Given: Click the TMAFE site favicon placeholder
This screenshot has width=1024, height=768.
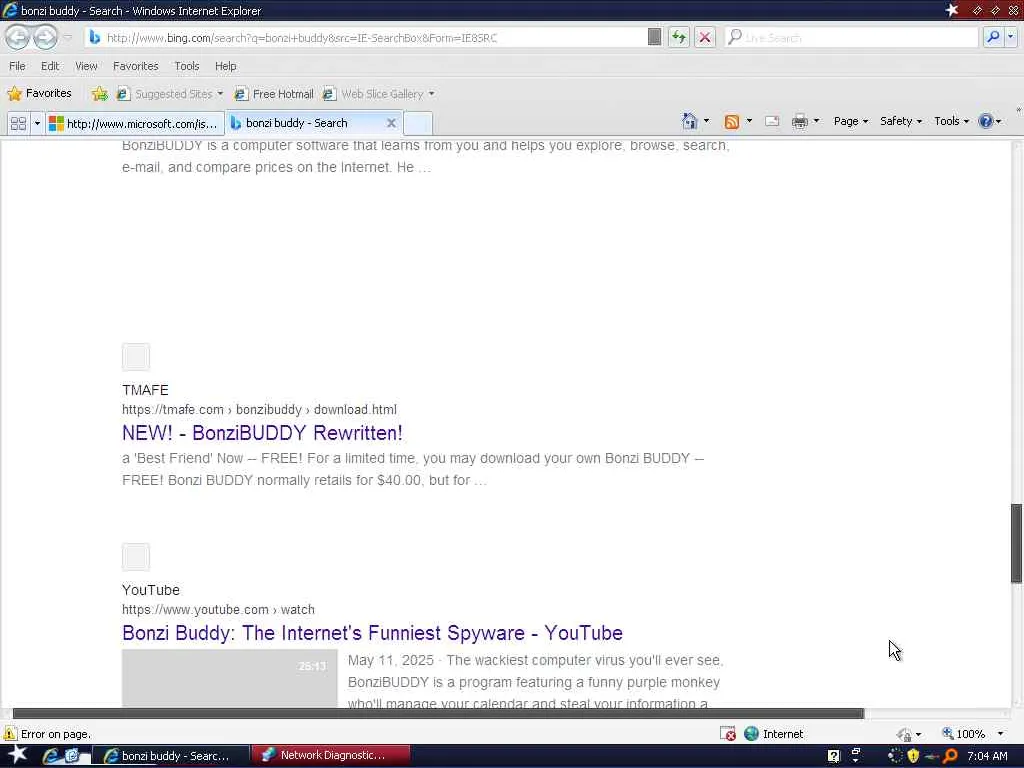Looking at the screenshot, I should point(136,357).
